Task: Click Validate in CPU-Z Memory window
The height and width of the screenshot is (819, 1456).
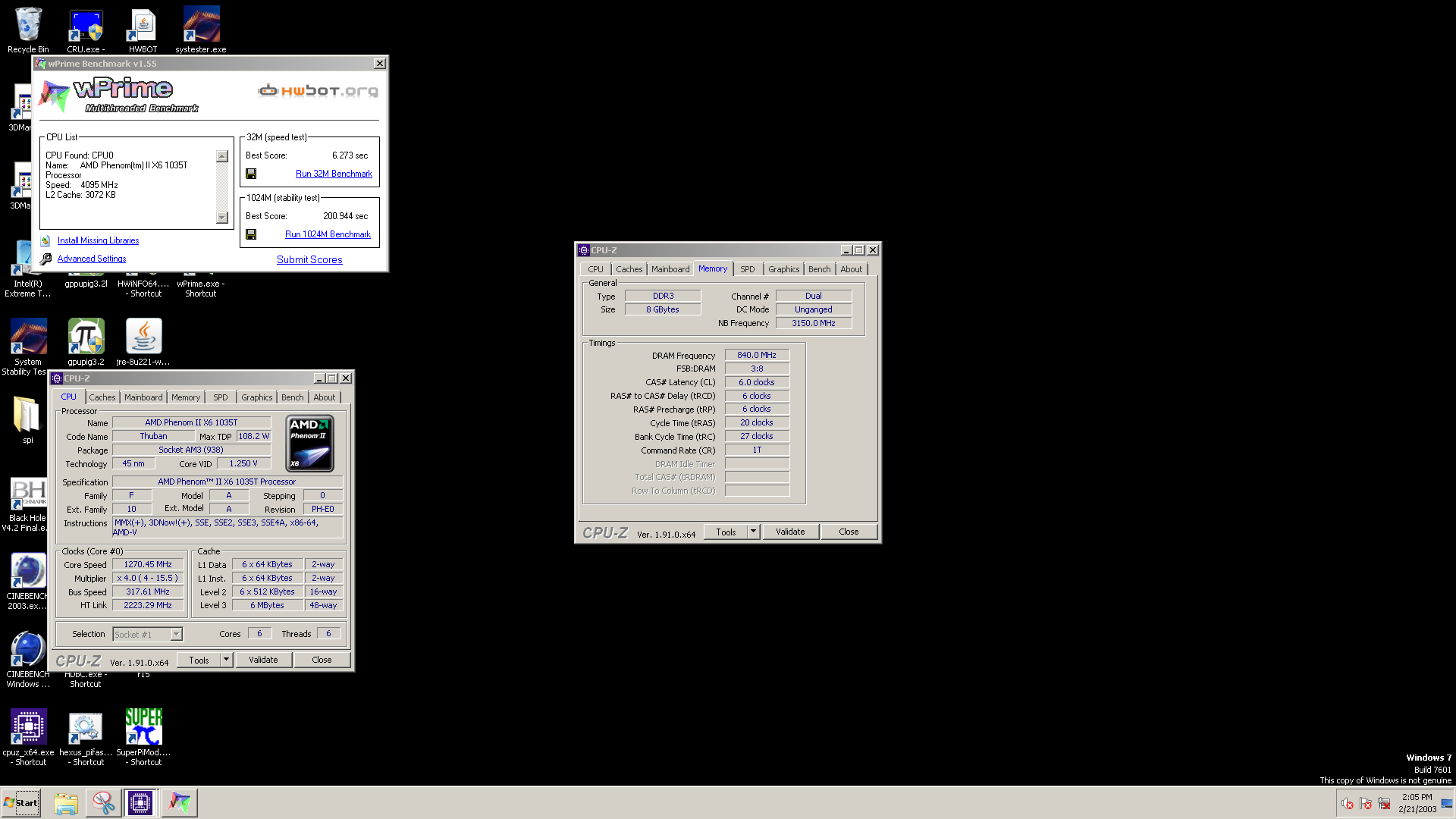Action: tap(790, 532)
